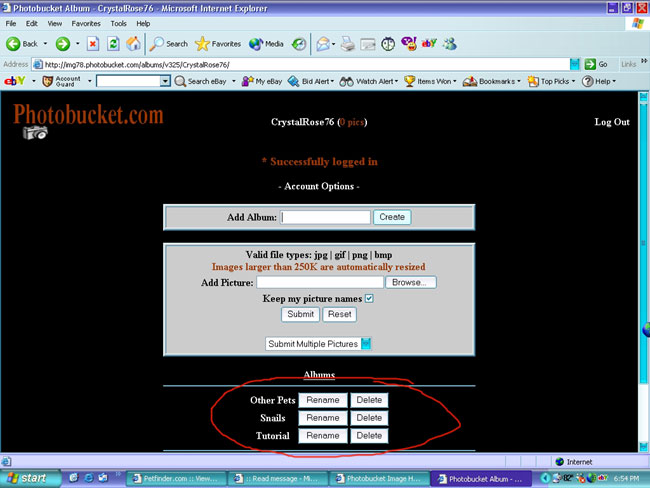Expand the Forward button history dropdown
This screenshot has height=488, width=650.
tap(78, 44)
